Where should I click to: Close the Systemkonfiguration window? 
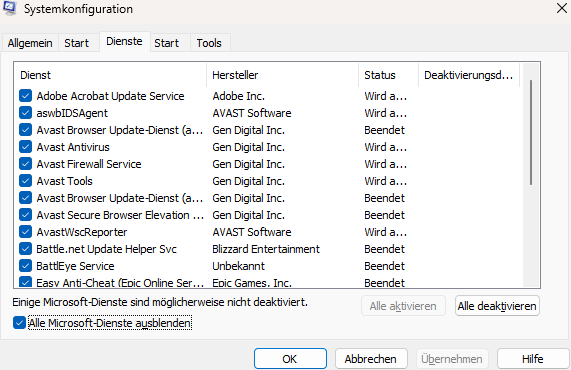tap(562, 8)
